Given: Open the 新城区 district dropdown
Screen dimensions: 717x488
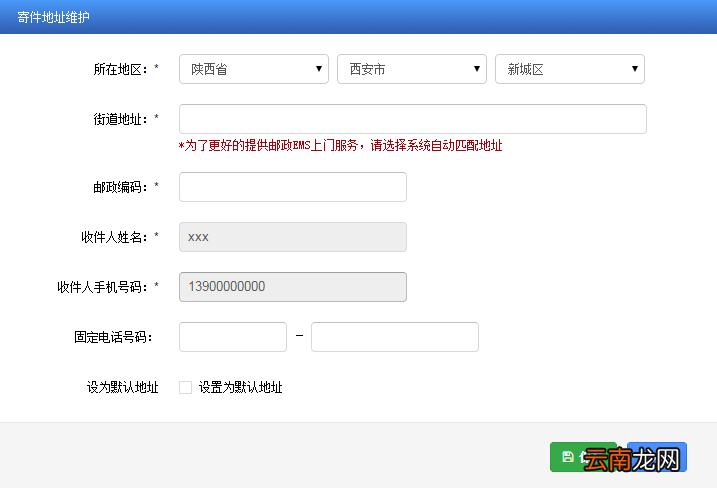Looking at the screenshot, I should (x=570, y=69).
